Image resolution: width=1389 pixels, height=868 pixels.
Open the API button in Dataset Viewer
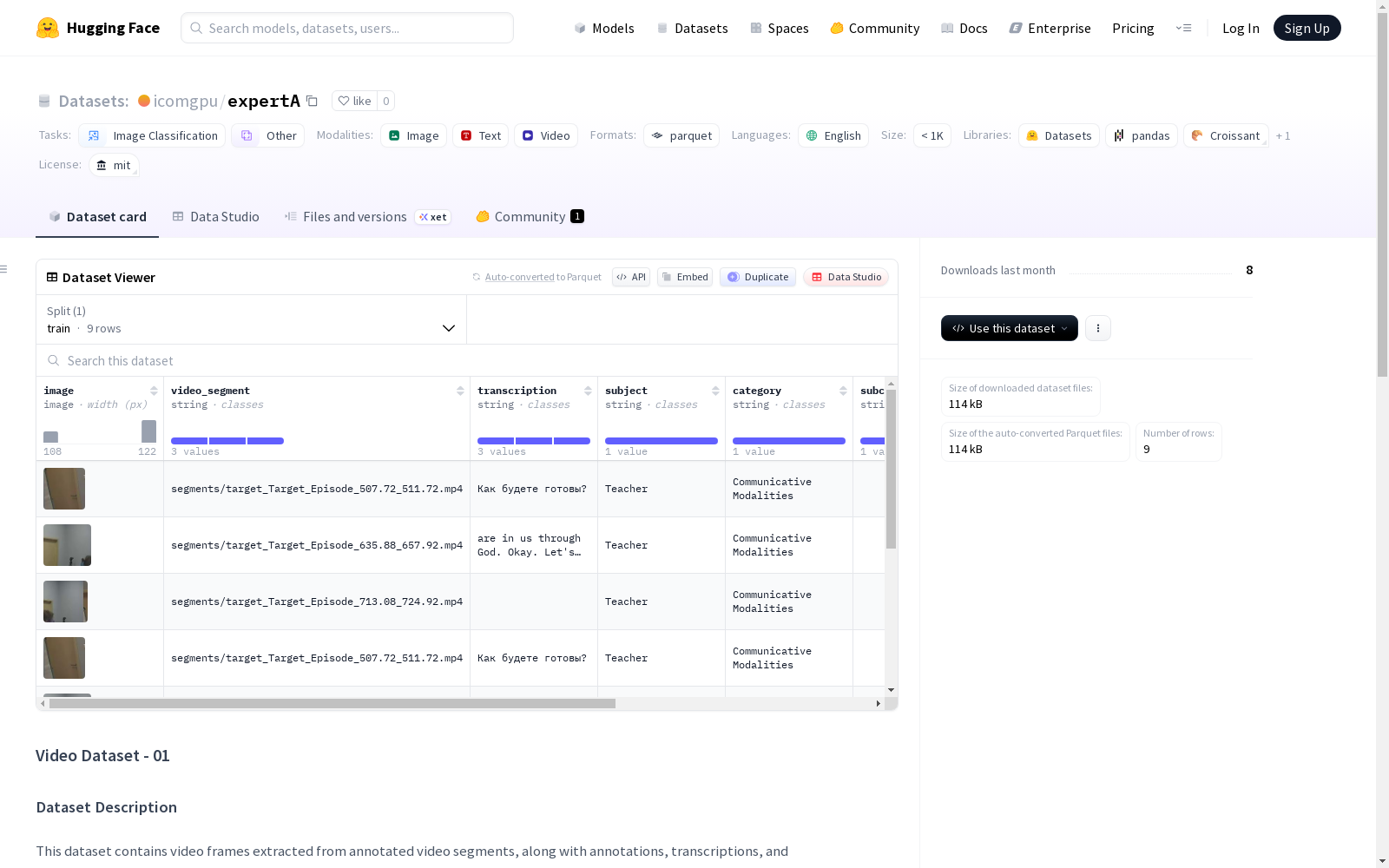tap(631, 277)
